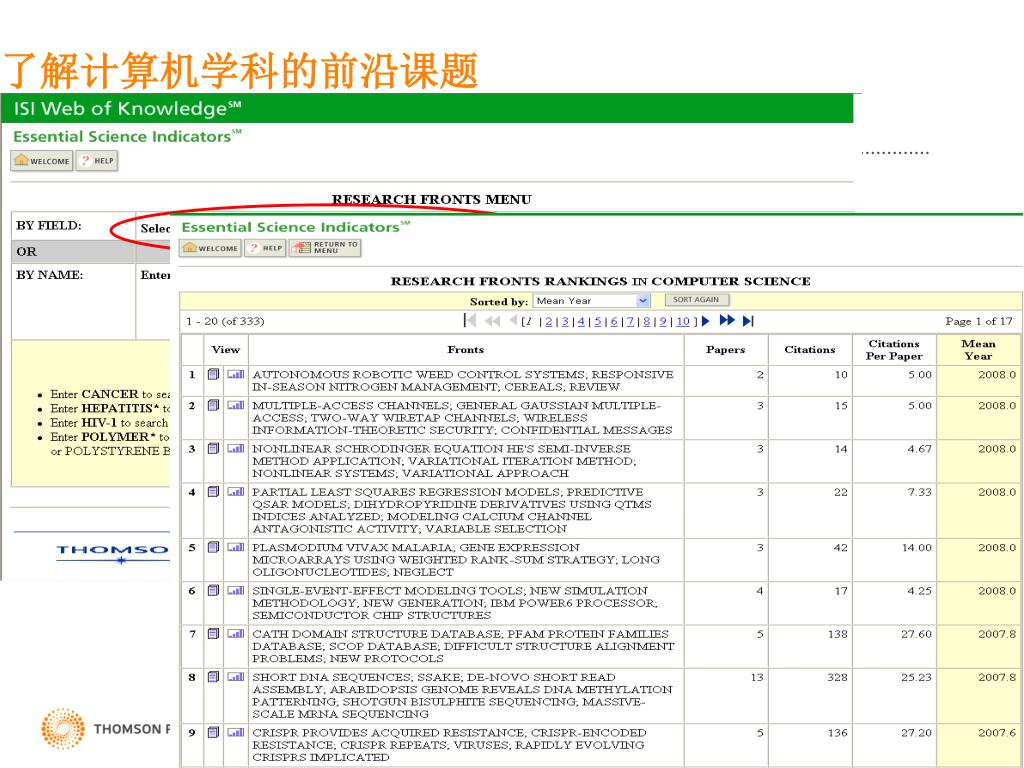The height and width of the screenshot is (768, 1024).
Task: Open the Sorted by Mean Year dropdown
Action: point(592,300)
